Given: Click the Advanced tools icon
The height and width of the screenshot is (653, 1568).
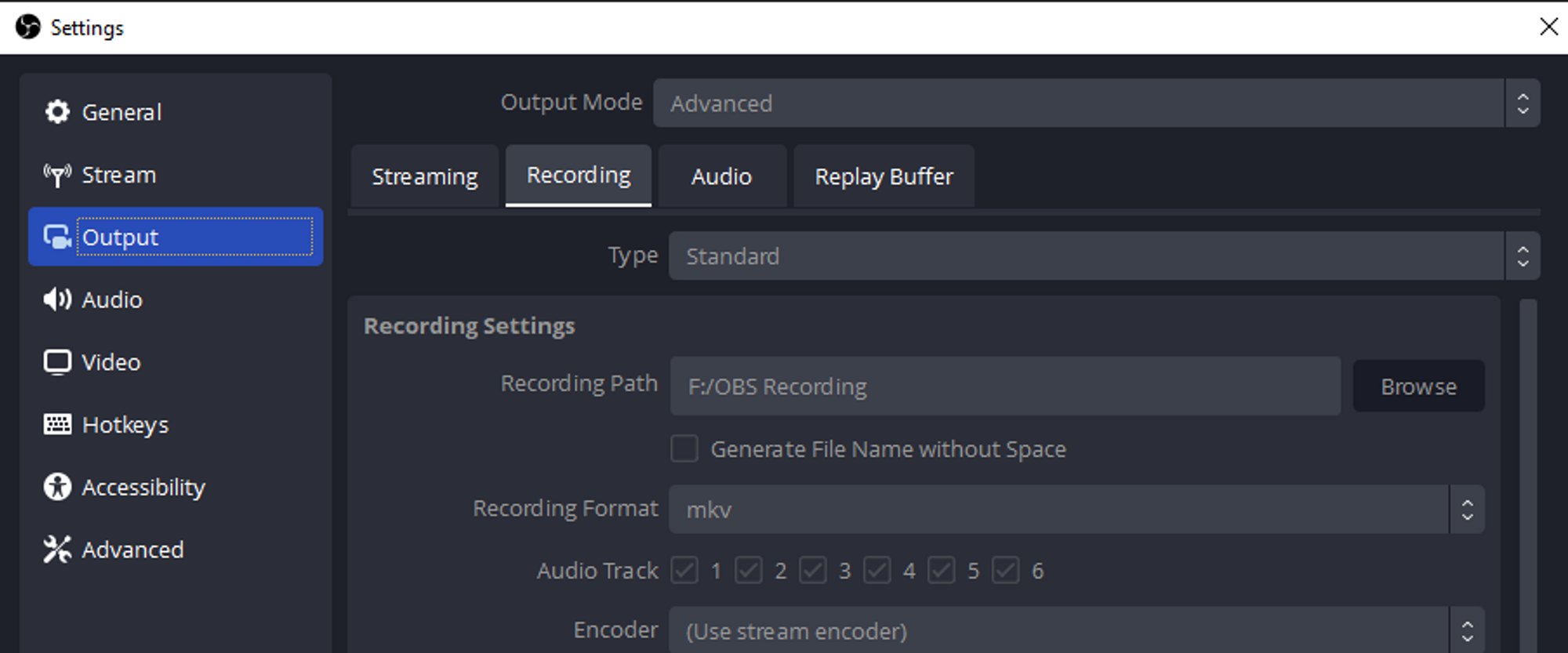Looking at the screenshot, I should pos(57,550).
